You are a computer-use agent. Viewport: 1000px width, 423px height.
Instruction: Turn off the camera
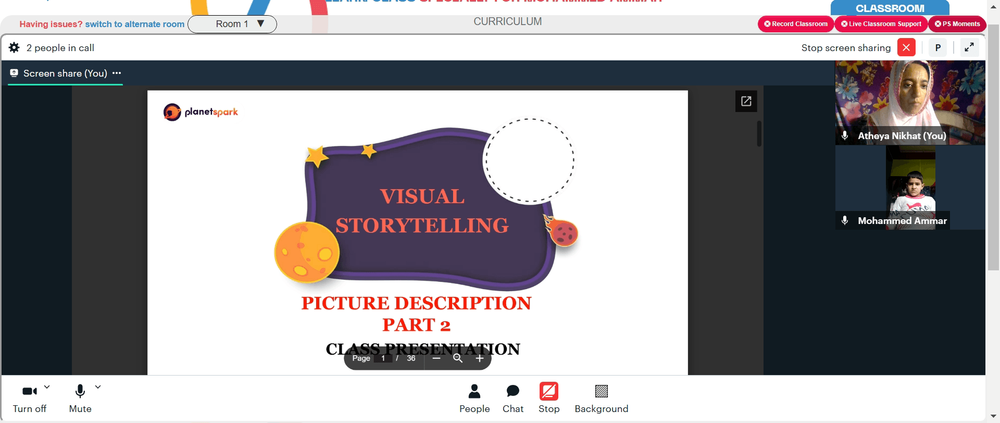click(x=29, y=399)
